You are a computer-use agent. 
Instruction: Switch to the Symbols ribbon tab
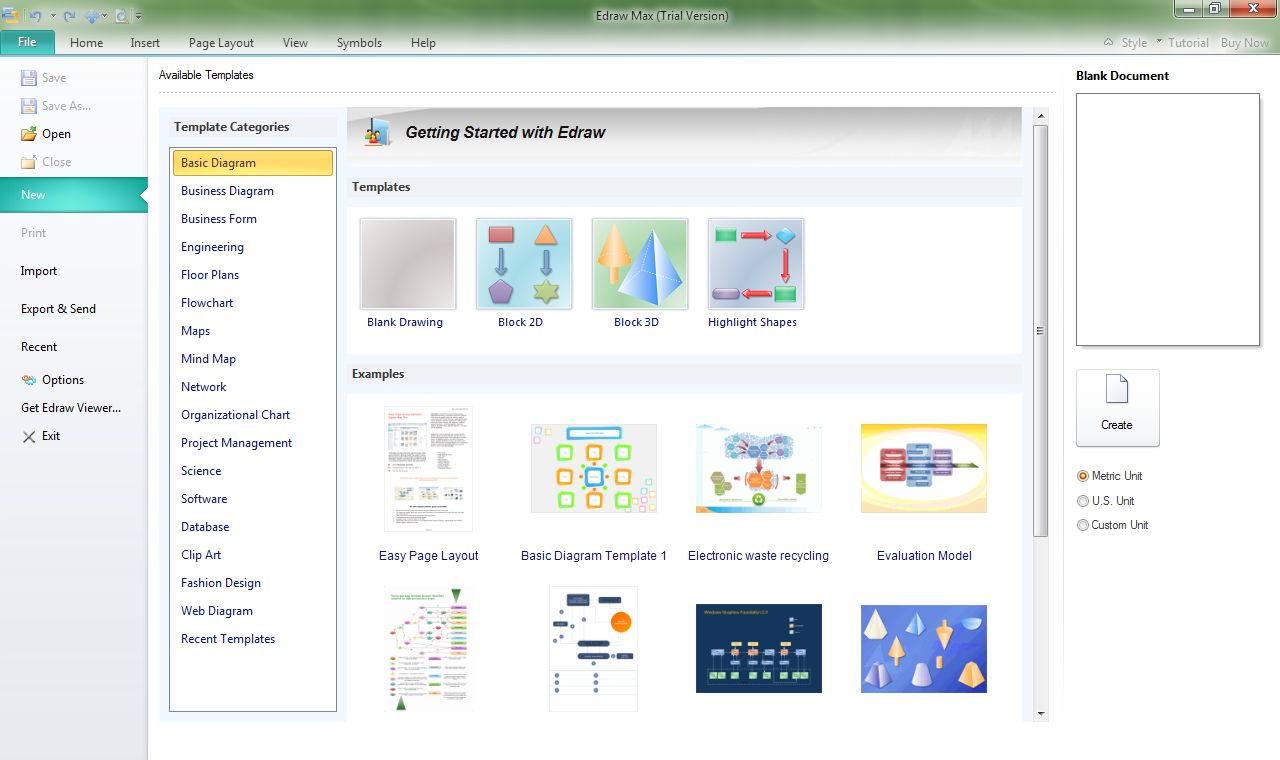point(359,43)
